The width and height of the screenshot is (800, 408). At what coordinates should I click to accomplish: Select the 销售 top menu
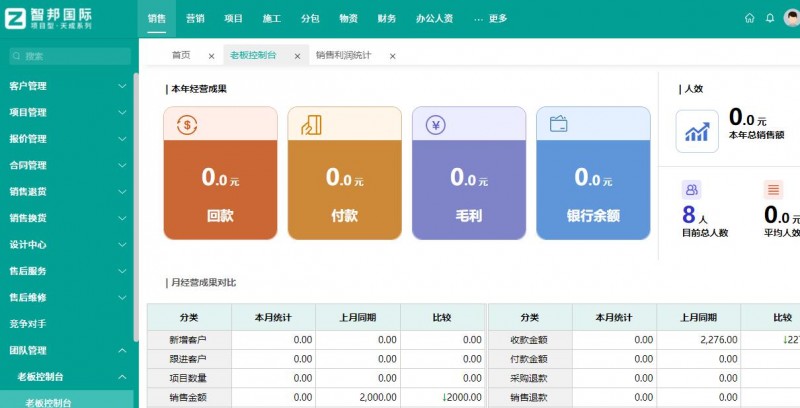click(x=157, y=18)
